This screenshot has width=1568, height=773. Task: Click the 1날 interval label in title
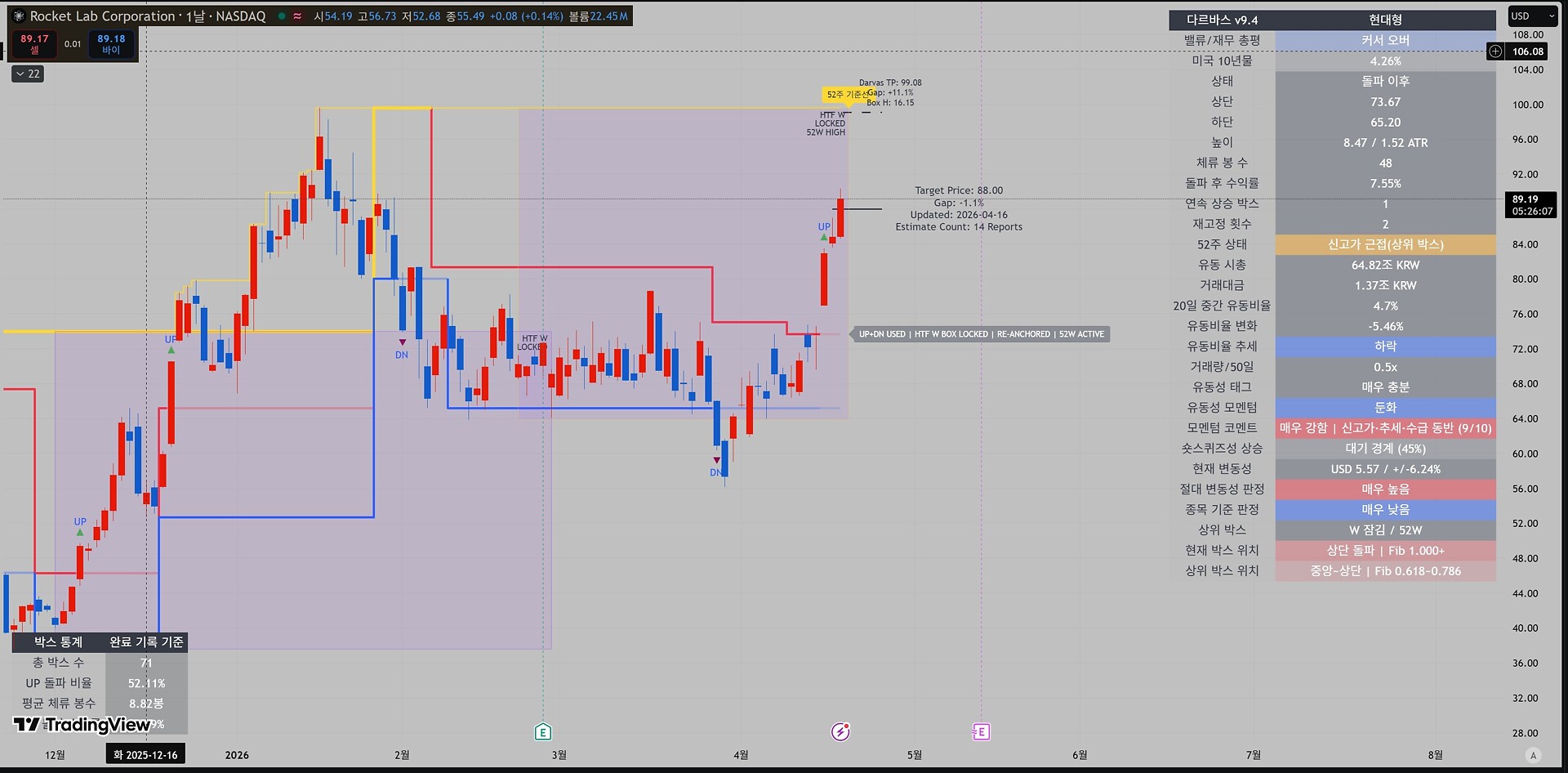click(x=195, y=16)
